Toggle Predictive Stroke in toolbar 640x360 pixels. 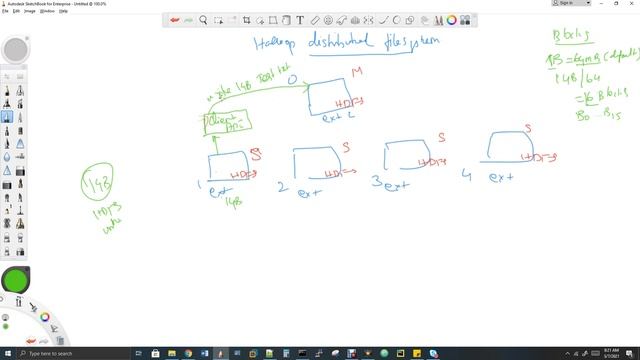396,20
